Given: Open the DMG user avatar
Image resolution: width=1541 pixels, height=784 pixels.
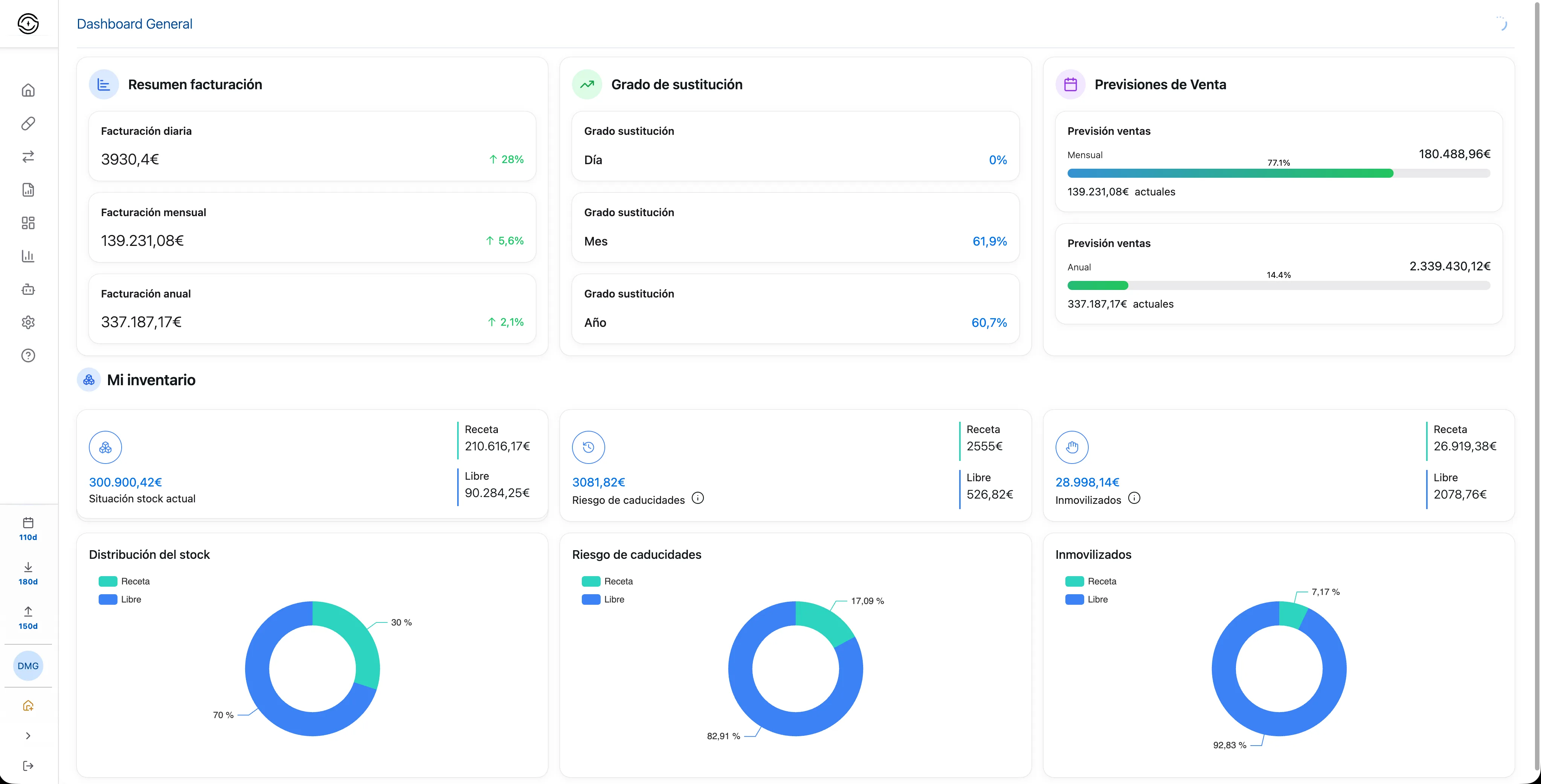Looking at the screenshot, I should click(x=28, y=666).
